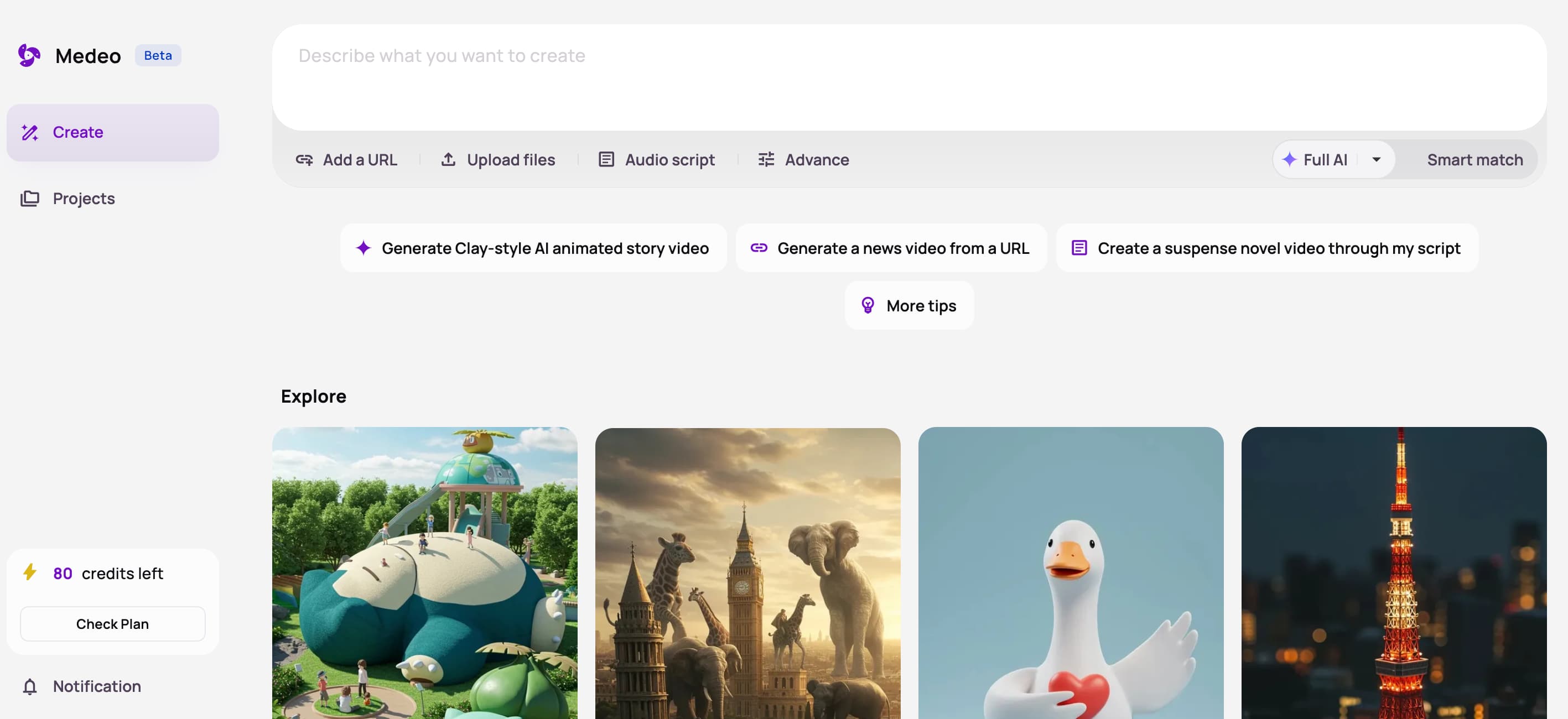This screenshot has width=1568, height=719.
Task: Open the Full AI dropdown arrow
Action: (1376, 159)
